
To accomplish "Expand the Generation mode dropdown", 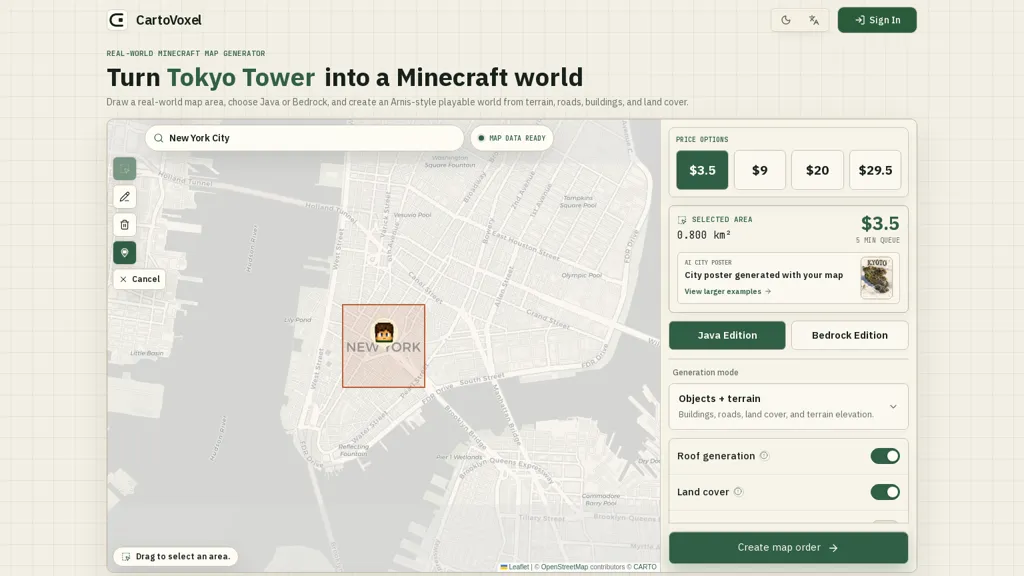I will 788,406.
